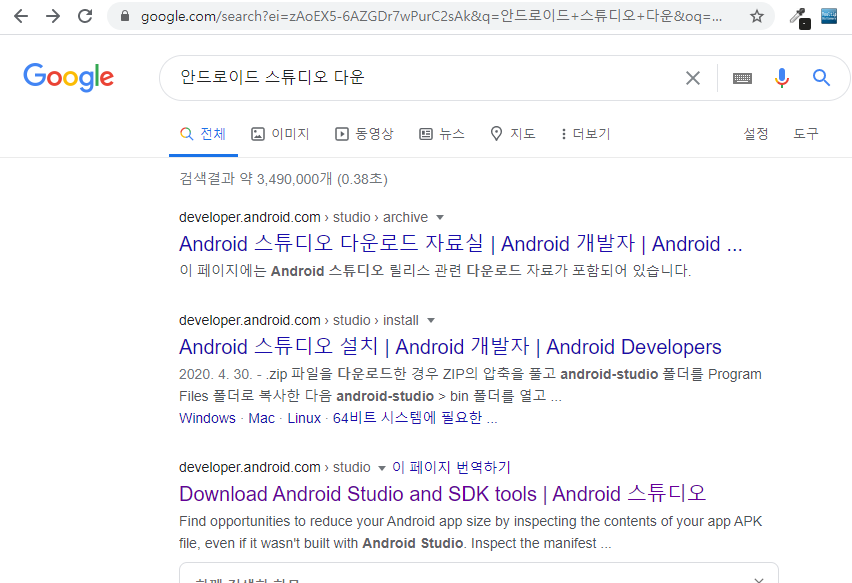This screenshot has height=583, width=852.
Task: Start voice search with the microphone
Action: pyautogui.click(x=781, y=78)
